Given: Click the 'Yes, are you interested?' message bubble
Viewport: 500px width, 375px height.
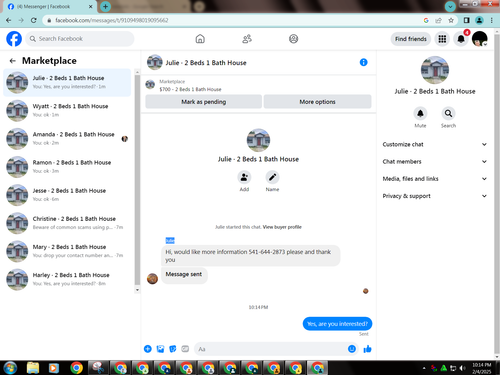Looking at the screenshot, I should (337, 324).
